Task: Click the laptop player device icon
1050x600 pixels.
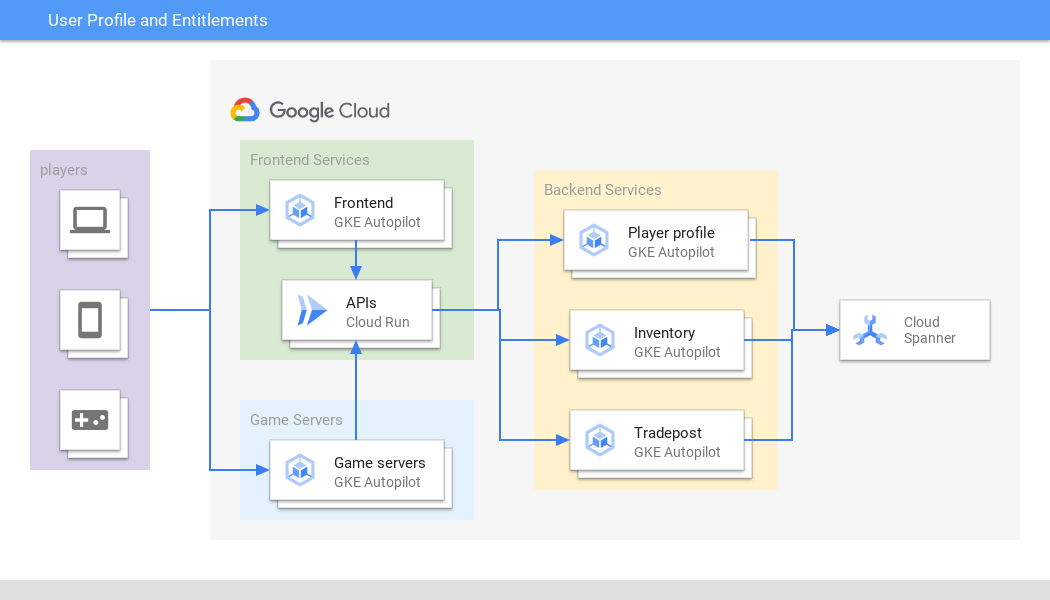Action: (90, 220)
